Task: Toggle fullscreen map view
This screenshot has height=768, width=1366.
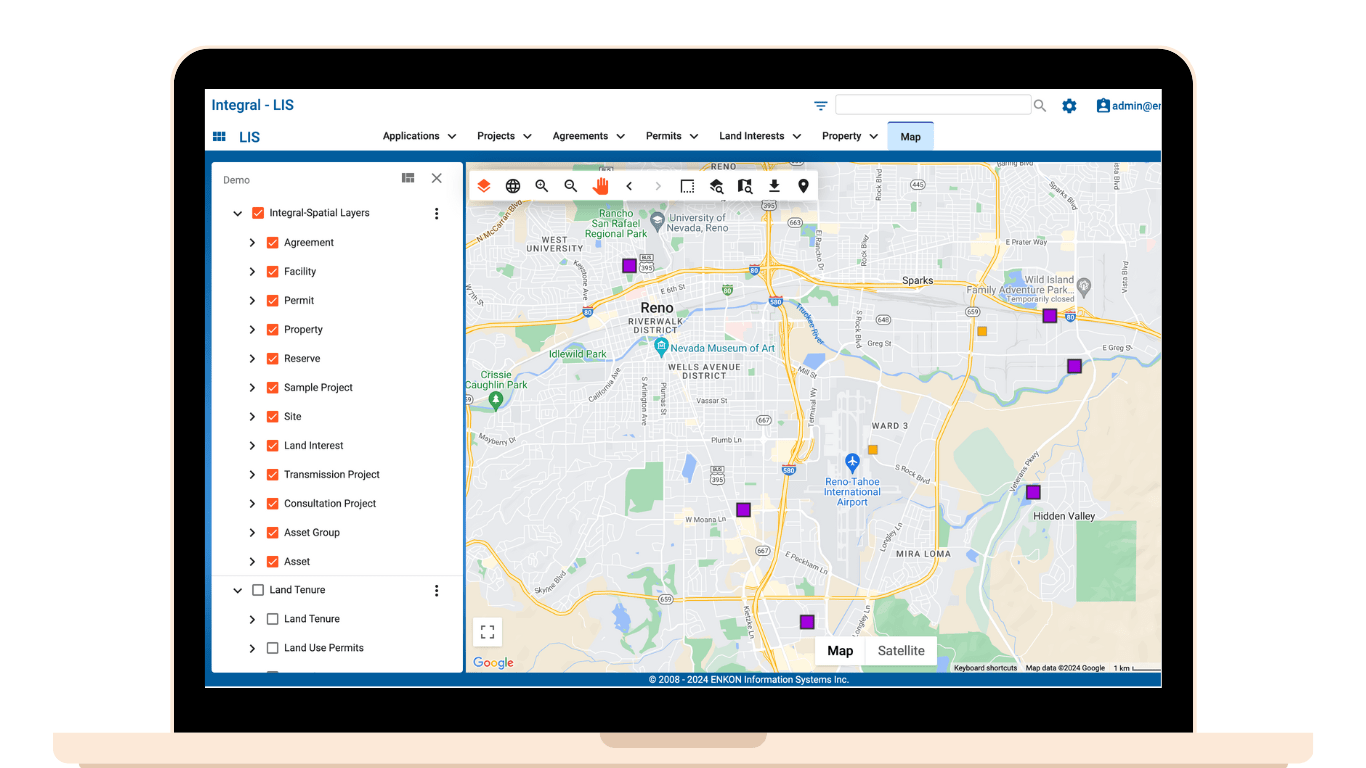Action: pyautogui.click(x=487, y=631)
